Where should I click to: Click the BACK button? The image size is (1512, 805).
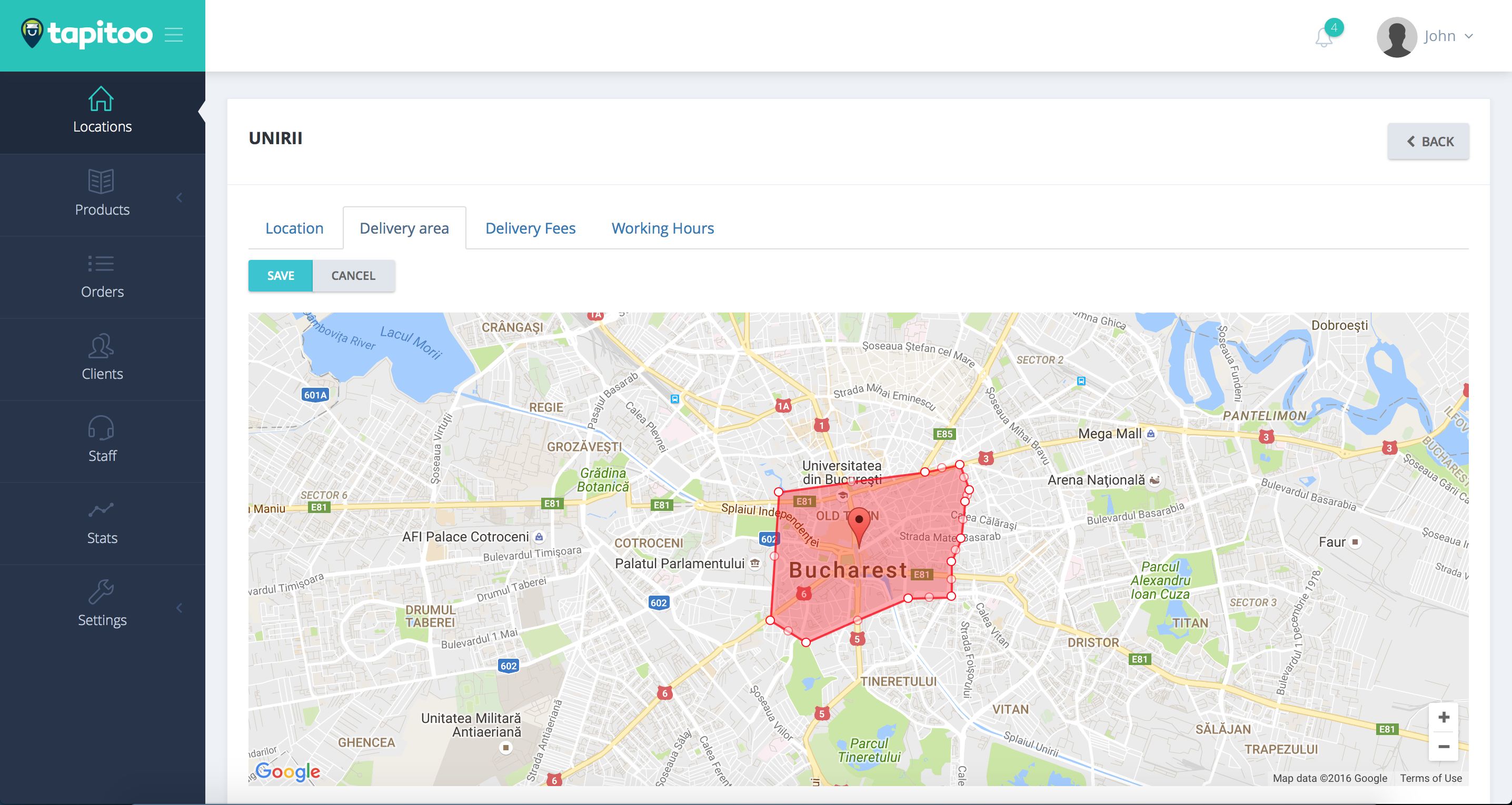click(1428, 142)
